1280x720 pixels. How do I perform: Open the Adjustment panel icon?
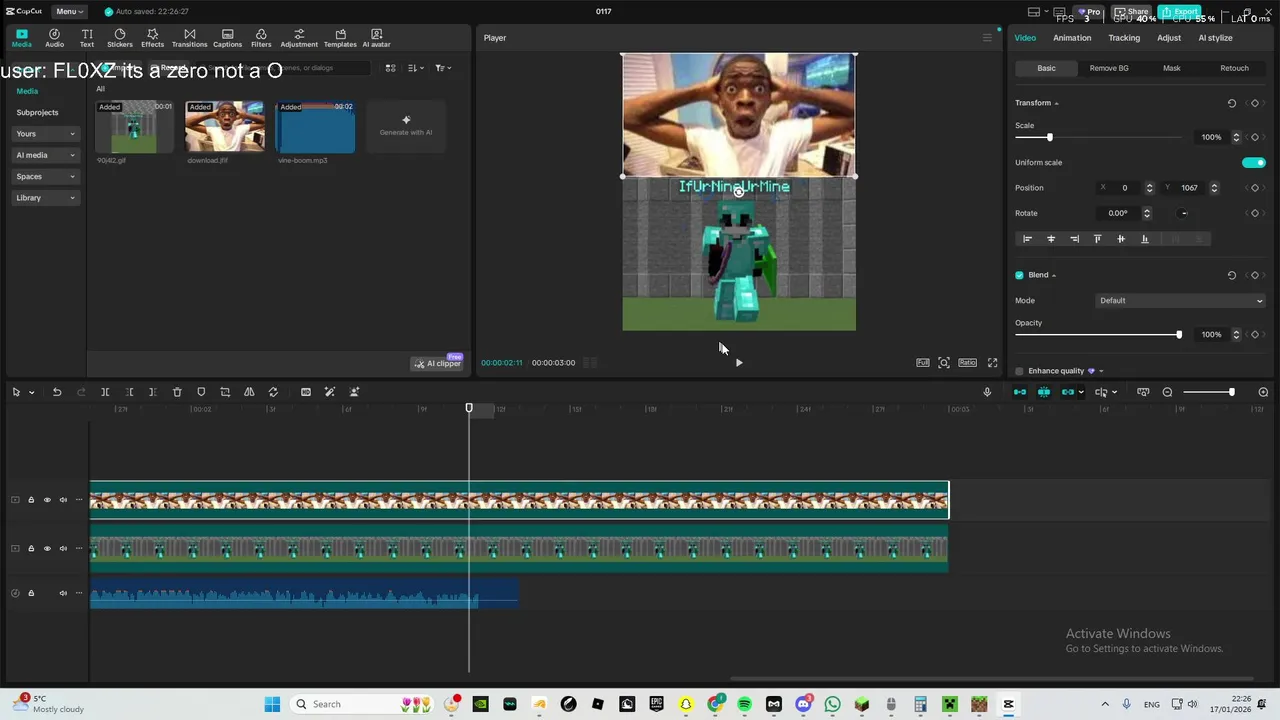click(x=299, y=38)
